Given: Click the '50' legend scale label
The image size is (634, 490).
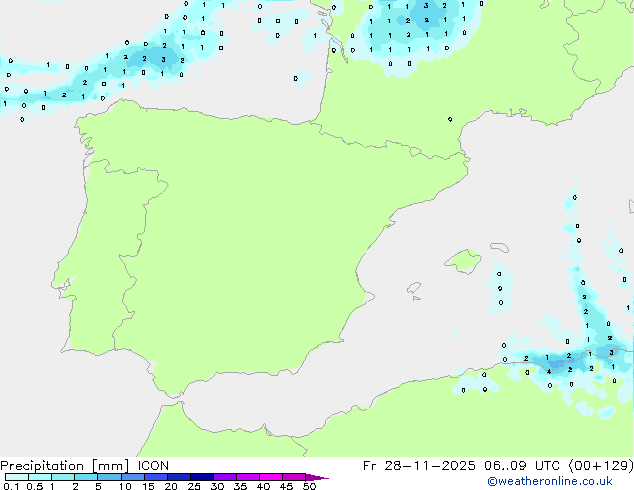Looking at the screenshot, I should pyautogui.click(x=309, y=486).
